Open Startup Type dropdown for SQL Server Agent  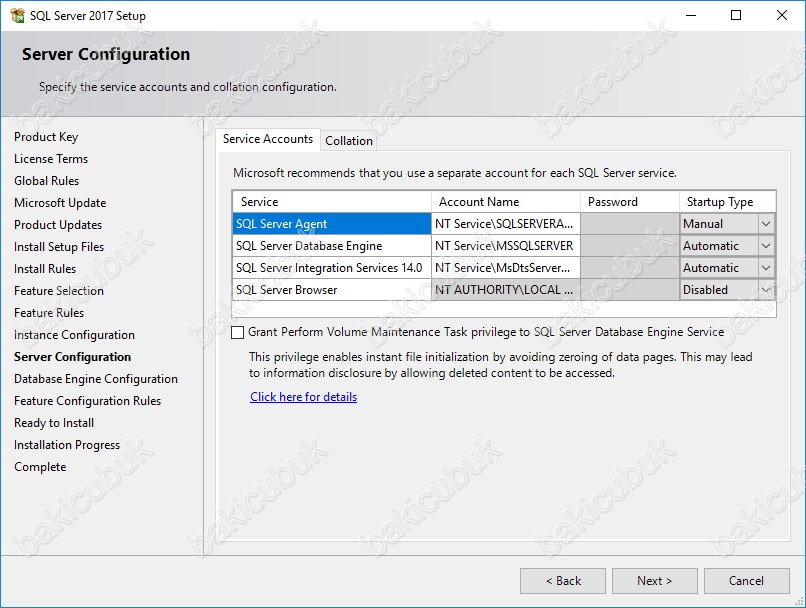click(x=765, y=224)
